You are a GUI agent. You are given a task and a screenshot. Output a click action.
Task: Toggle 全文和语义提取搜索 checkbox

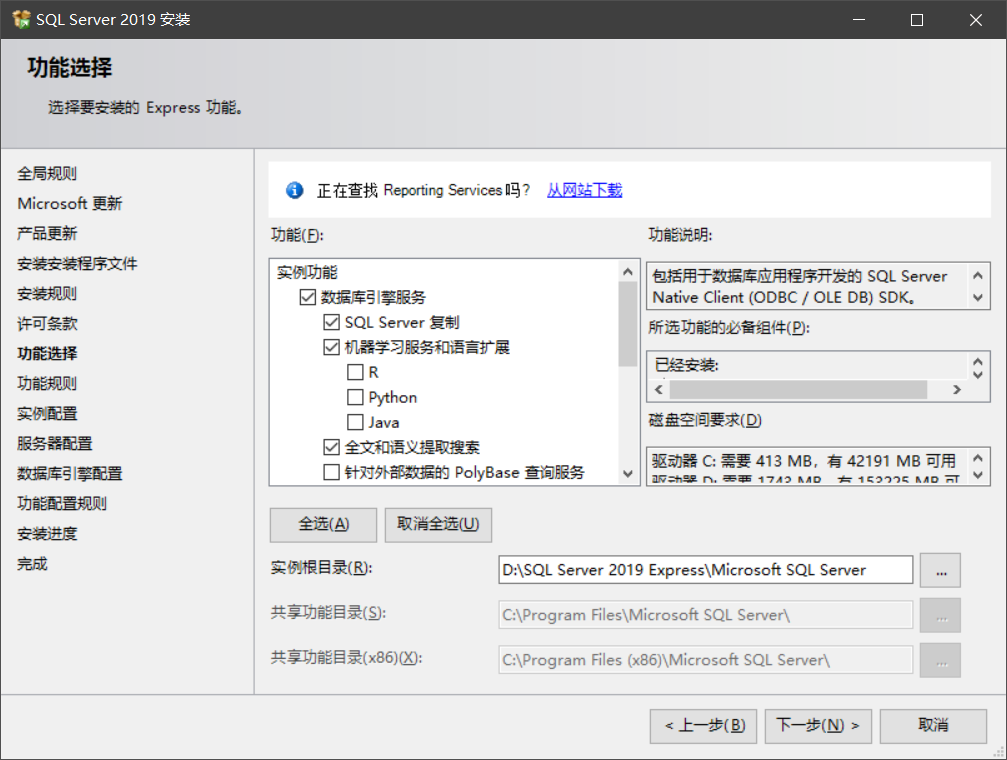[331, 447]
